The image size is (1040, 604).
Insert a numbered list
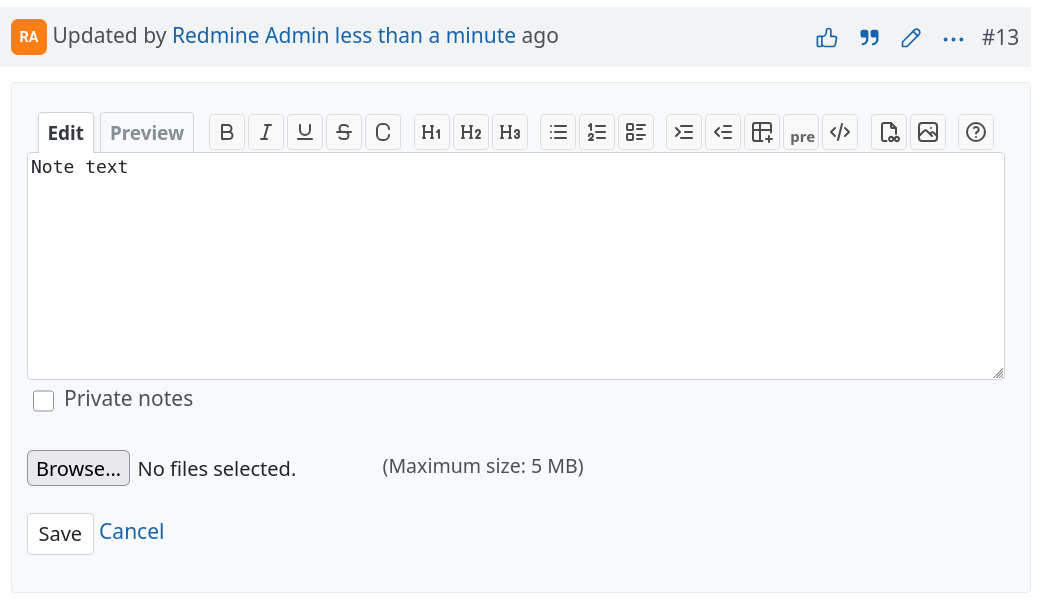pos(597,132)
